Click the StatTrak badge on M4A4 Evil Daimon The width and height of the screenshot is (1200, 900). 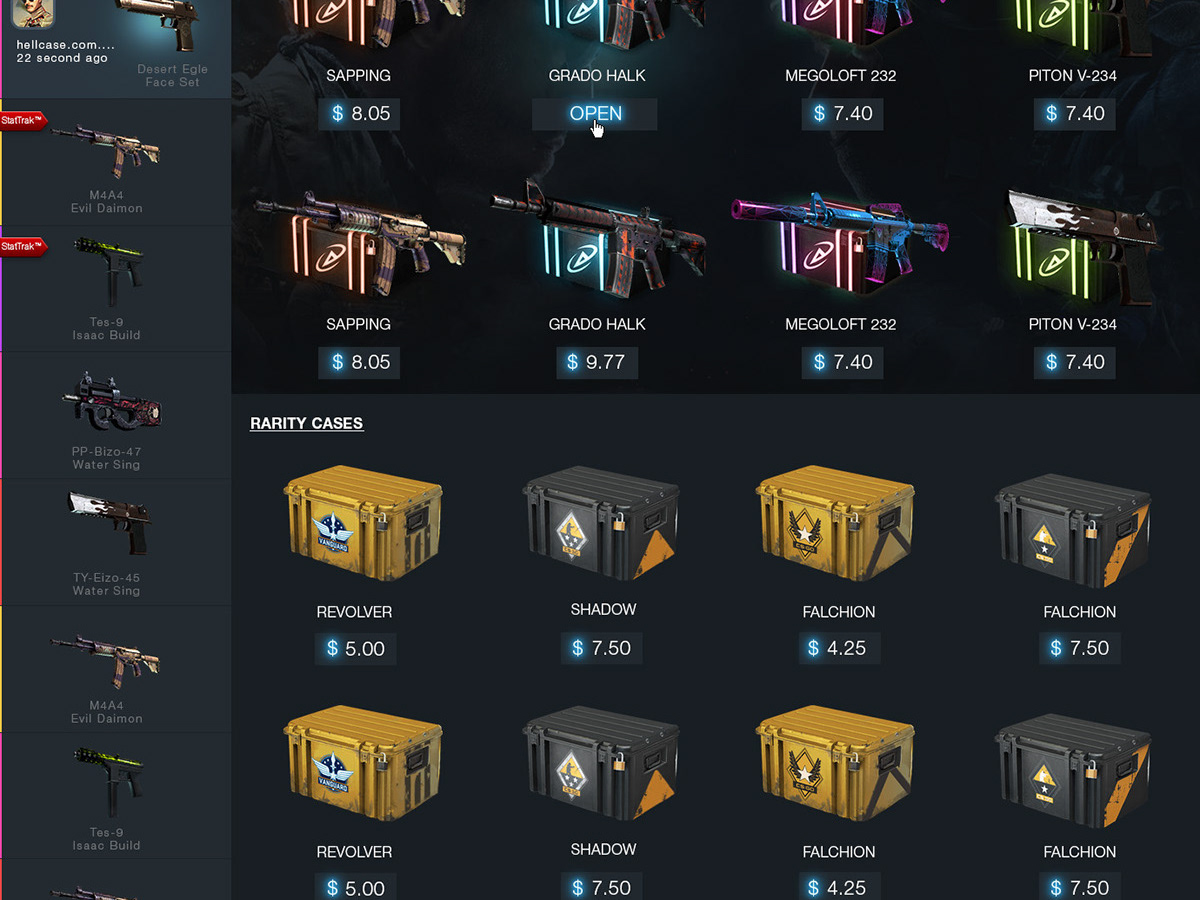pyautogui.click(x=24, y=121)
